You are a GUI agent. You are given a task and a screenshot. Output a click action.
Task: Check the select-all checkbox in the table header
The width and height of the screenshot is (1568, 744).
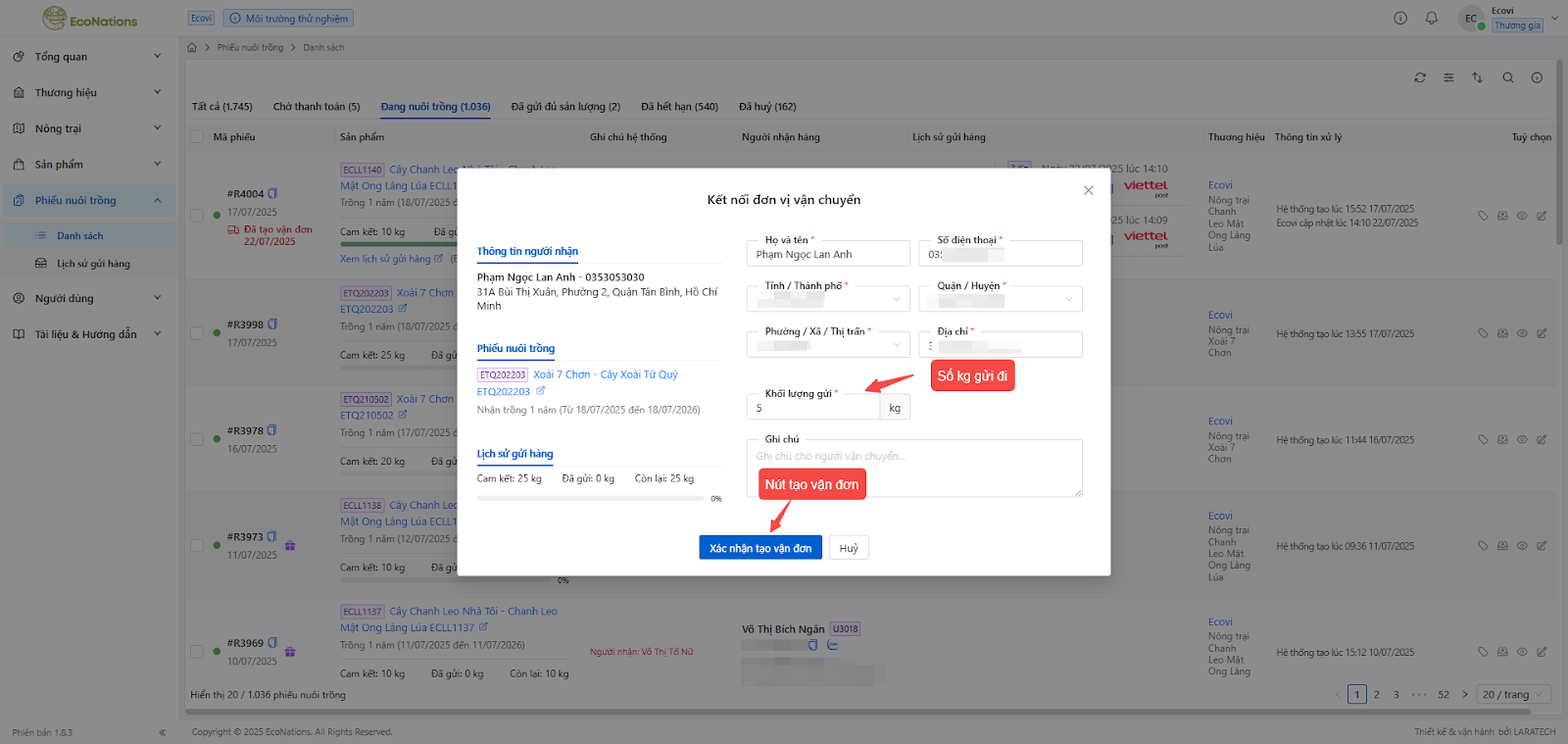197,137
